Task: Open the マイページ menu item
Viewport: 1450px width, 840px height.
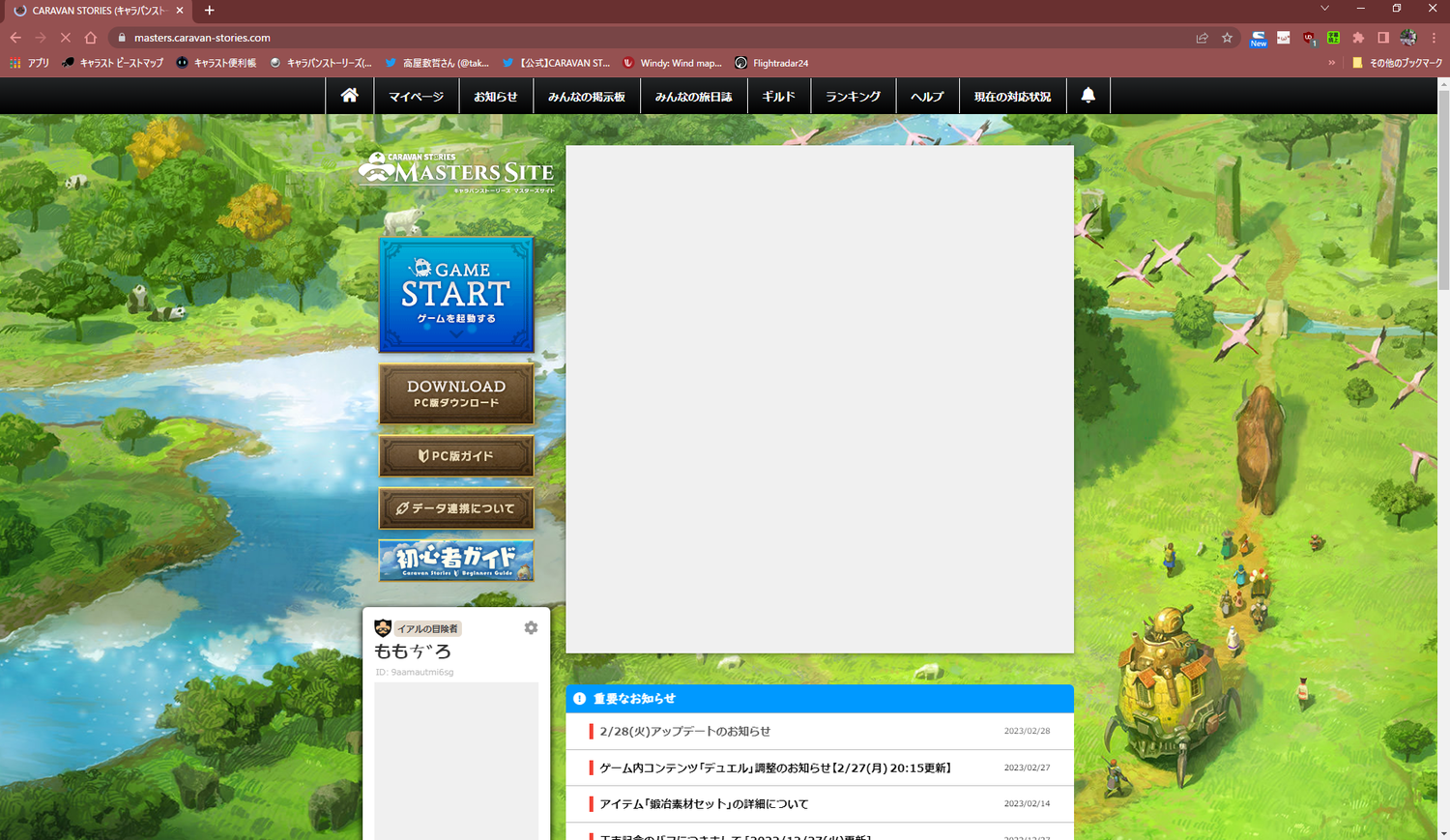Action: click(416, 97)
